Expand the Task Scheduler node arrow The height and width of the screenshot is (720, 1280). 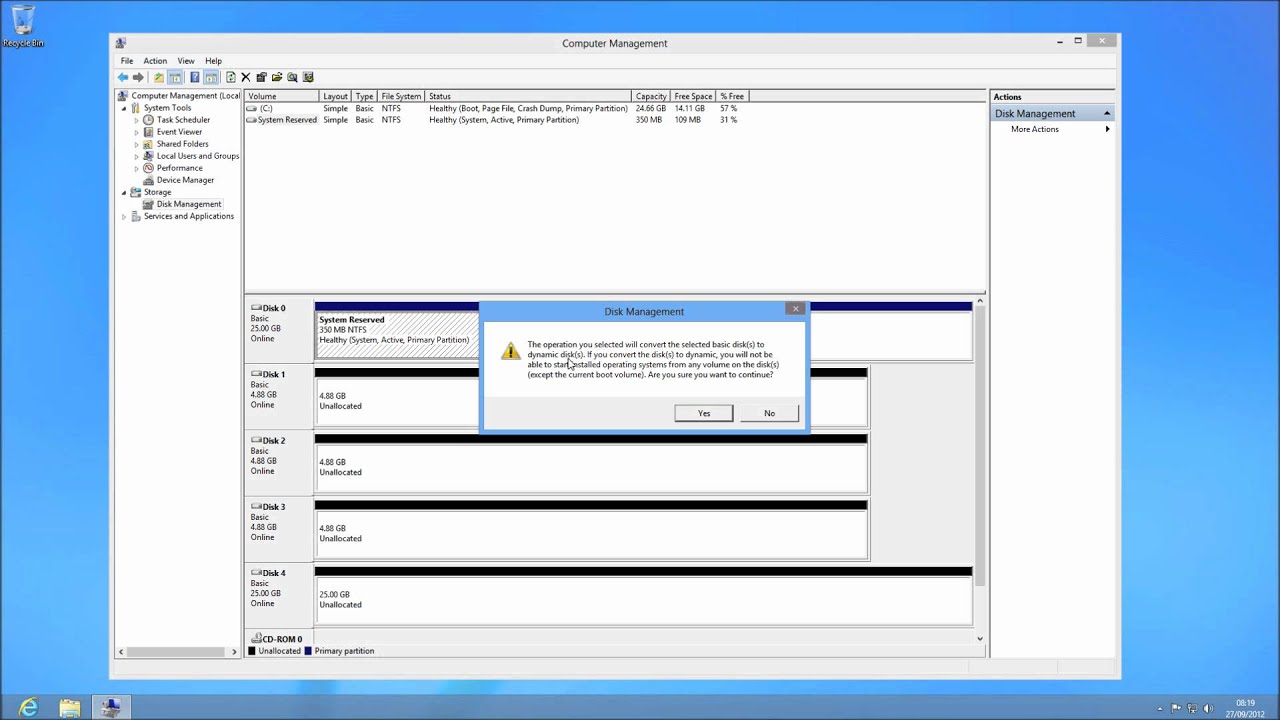pos(137,120)
